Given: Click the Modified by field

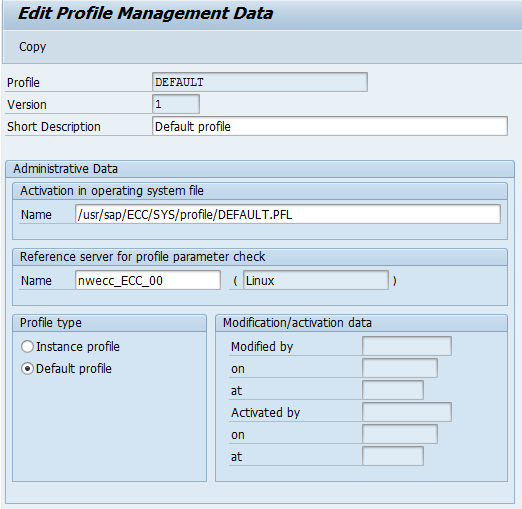Looking at the screenshot, I should pyautogui.click(x=407, y=346).
